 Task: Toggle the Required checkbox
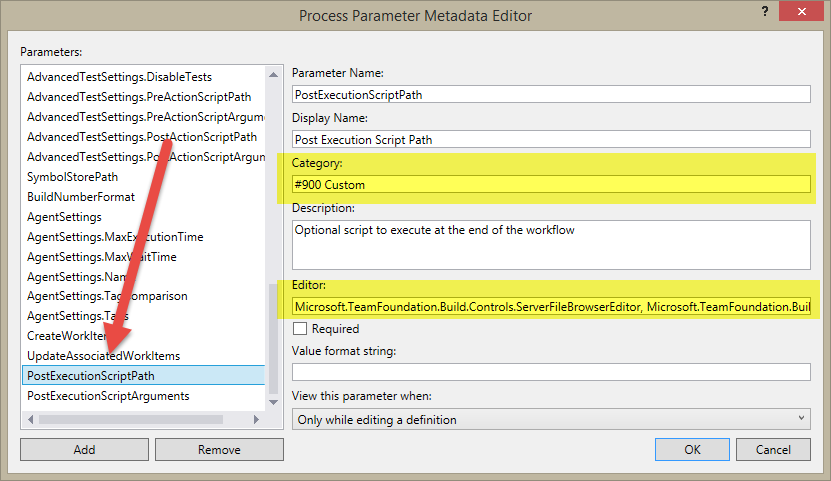300,328
